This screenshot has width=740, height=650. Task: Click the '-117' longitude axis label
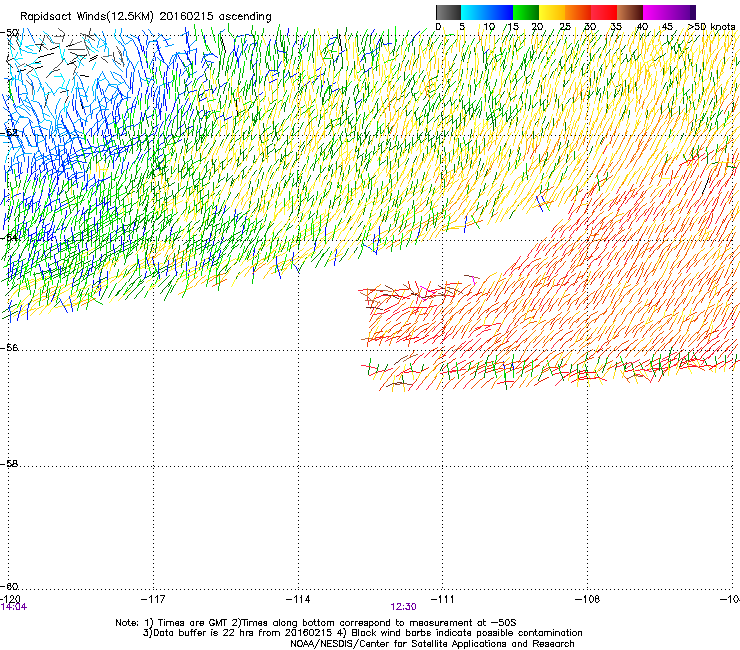pos(153,599)
